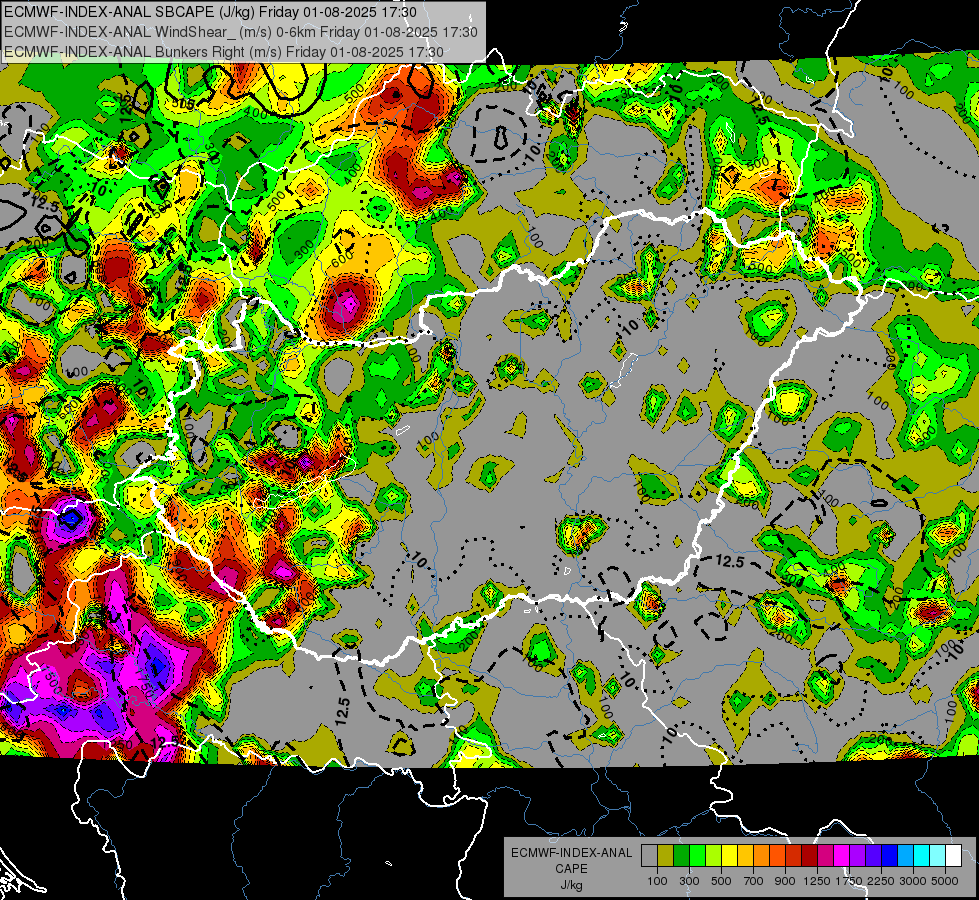Screen dimensions: 979x900
Task: Click the ECMWF-INDEX-ANAL label in the legend
Action: [571, 853]
